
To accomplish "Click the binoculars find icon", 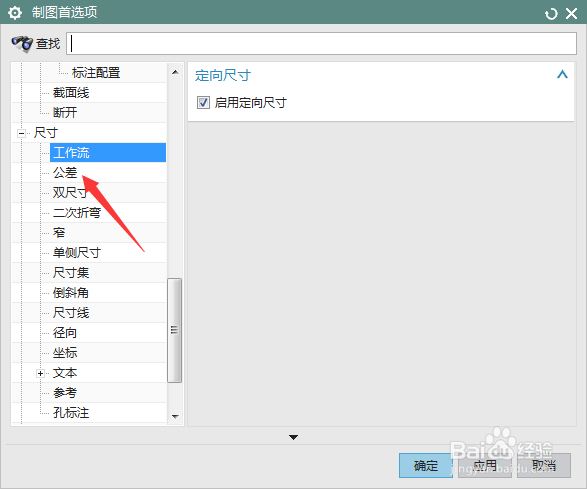I will click(x=22, y=44).
